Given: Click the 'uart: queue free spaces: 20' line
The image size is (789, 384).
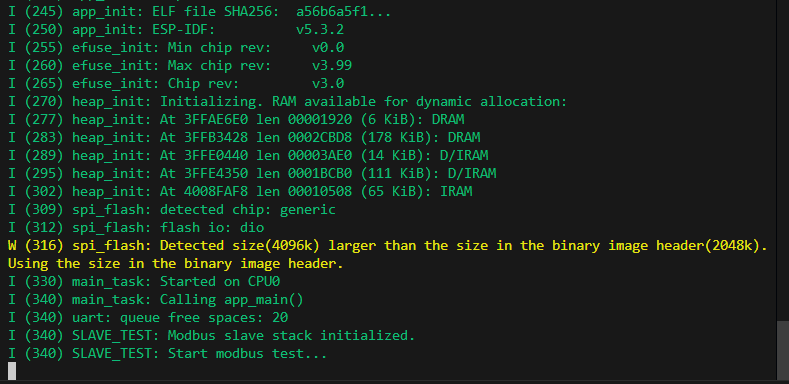Looking at the screenshot, I should [148, 318].
